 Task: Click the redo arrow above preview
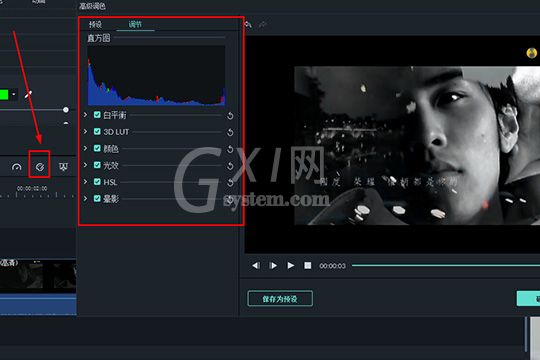(263, 24)
